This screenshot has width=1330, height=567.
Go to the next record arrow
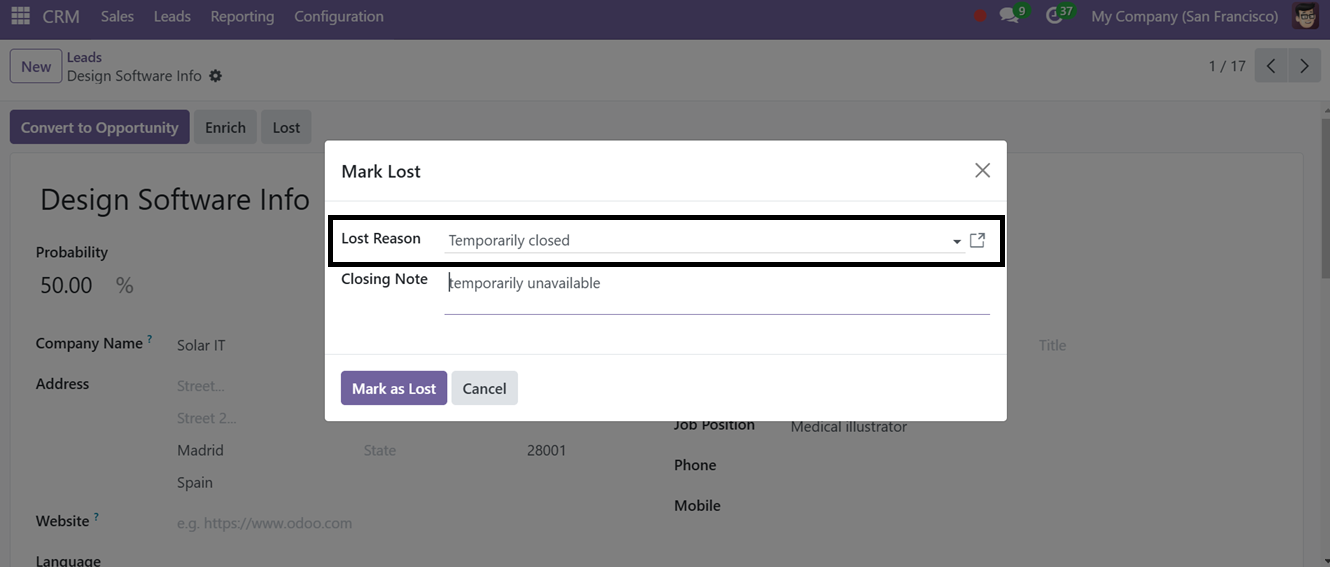pos(1304,66)
